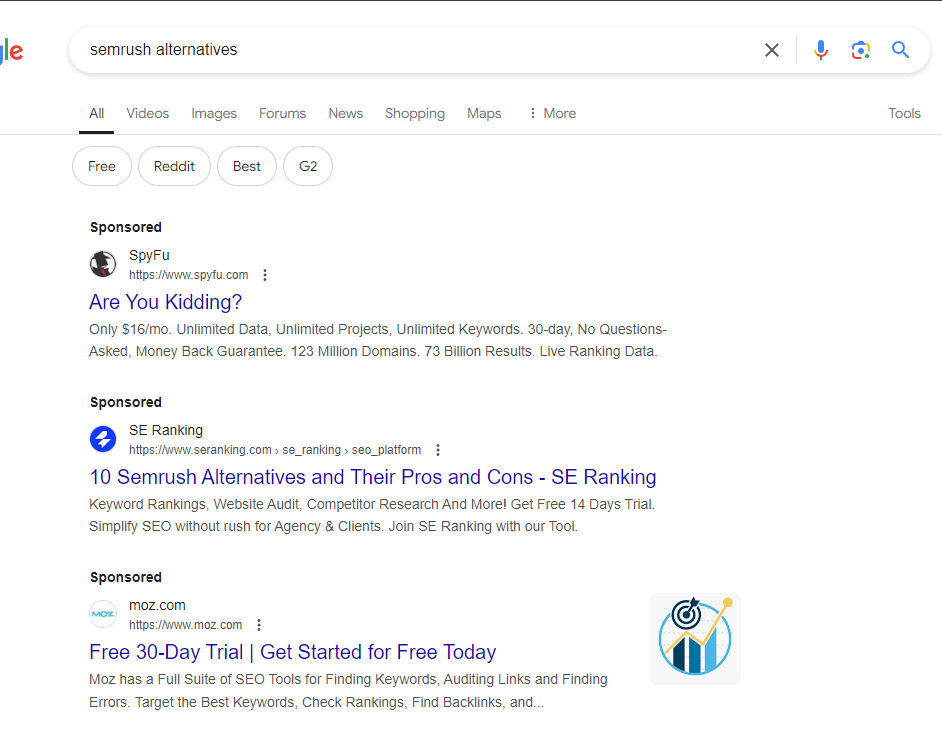The width and height of the screenshot is (942, 740).
Task: Switch to the Forums tab
Action: click(x=282, y=114)
